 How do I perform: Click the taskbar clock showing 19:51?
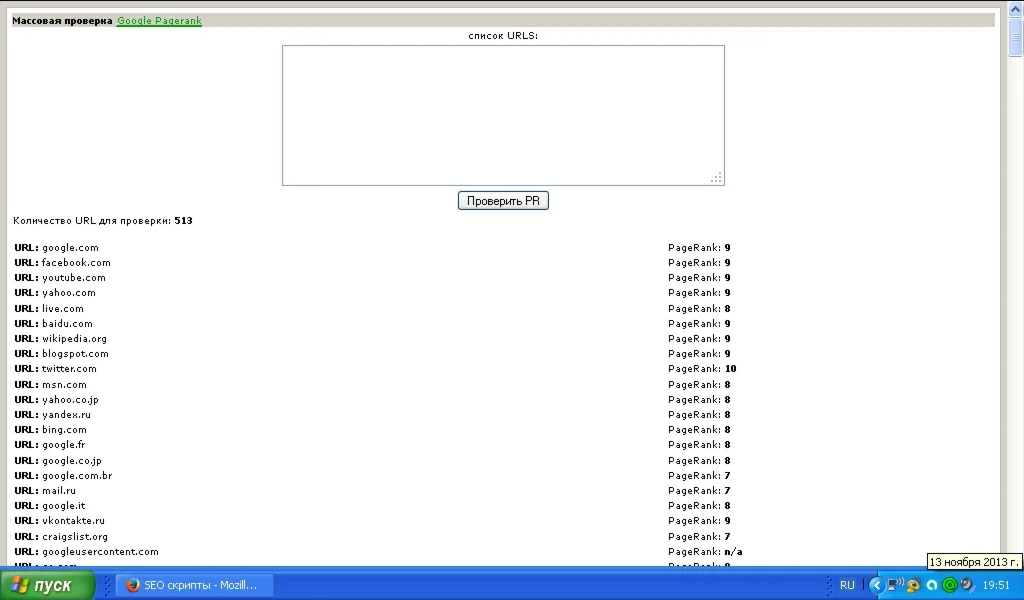pyautogui.click(x=996, y=586)
